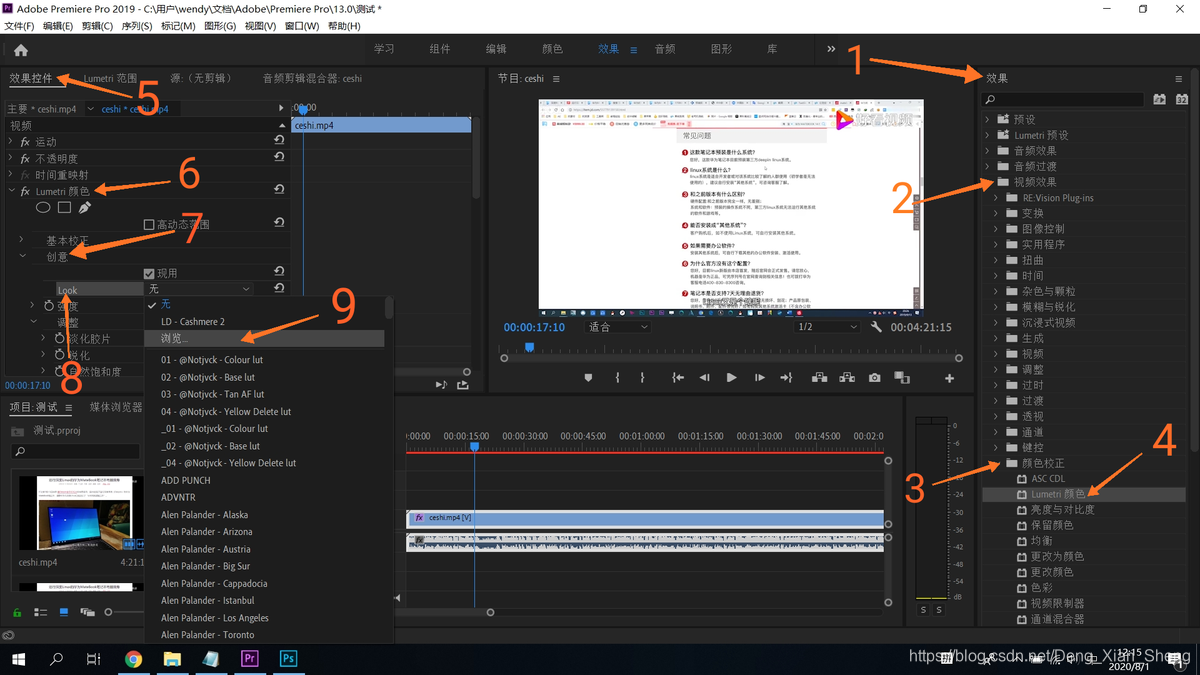The image size is (1200, 675).
Task: Open the 1/2 playback resolution dropdown
Action: pyautogui.click(x=827, y=327)
